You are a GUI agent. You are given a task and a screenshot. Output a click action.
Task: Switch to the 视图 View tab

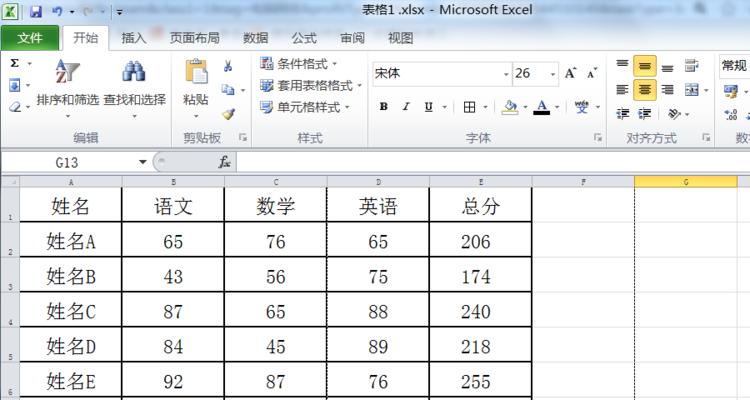(400, 38)
